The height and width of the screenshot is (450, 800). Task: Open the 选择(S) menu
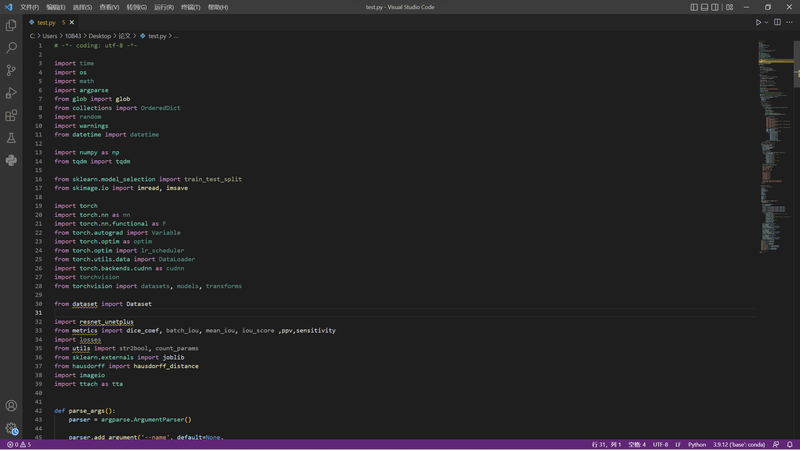coord(82,7)
